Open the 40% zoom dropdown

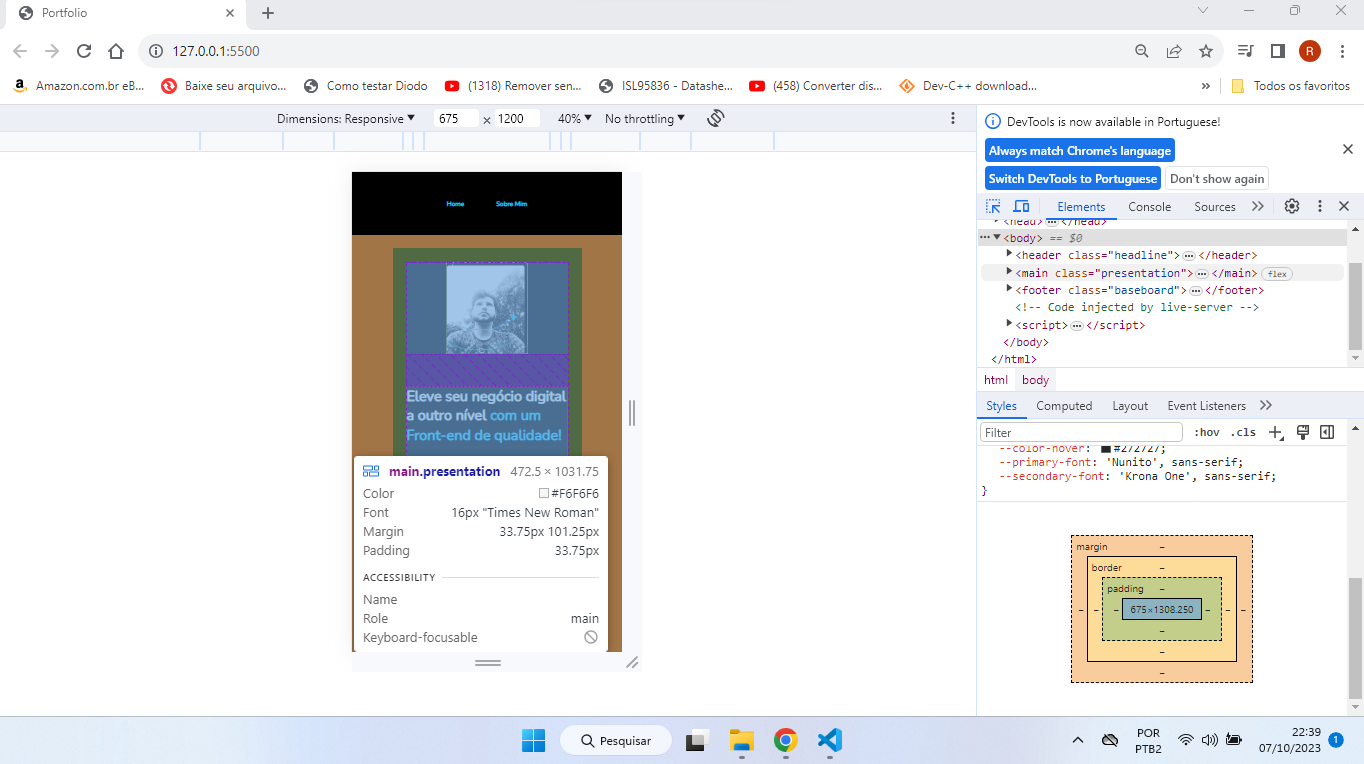click(575, 118)
